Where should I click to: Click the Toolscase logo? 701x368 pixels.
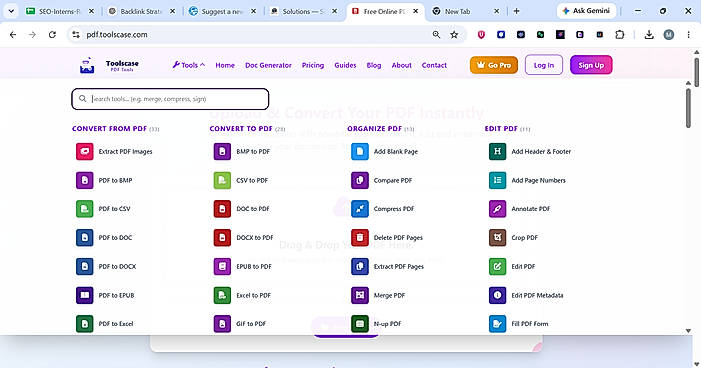109,65
